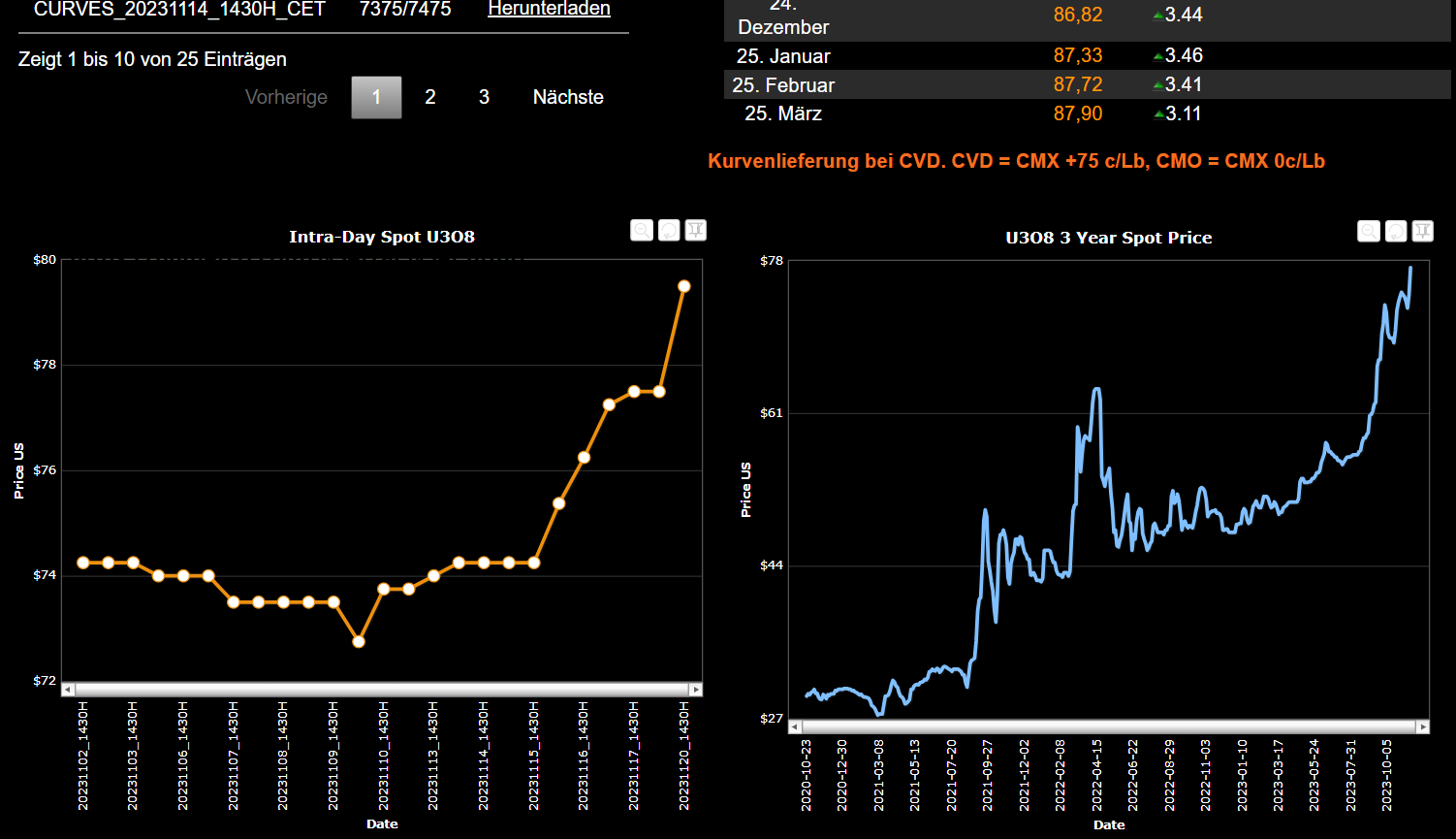
Task: Click right scroll arrow under 3 Year chart
Action: click(1423, 726)
